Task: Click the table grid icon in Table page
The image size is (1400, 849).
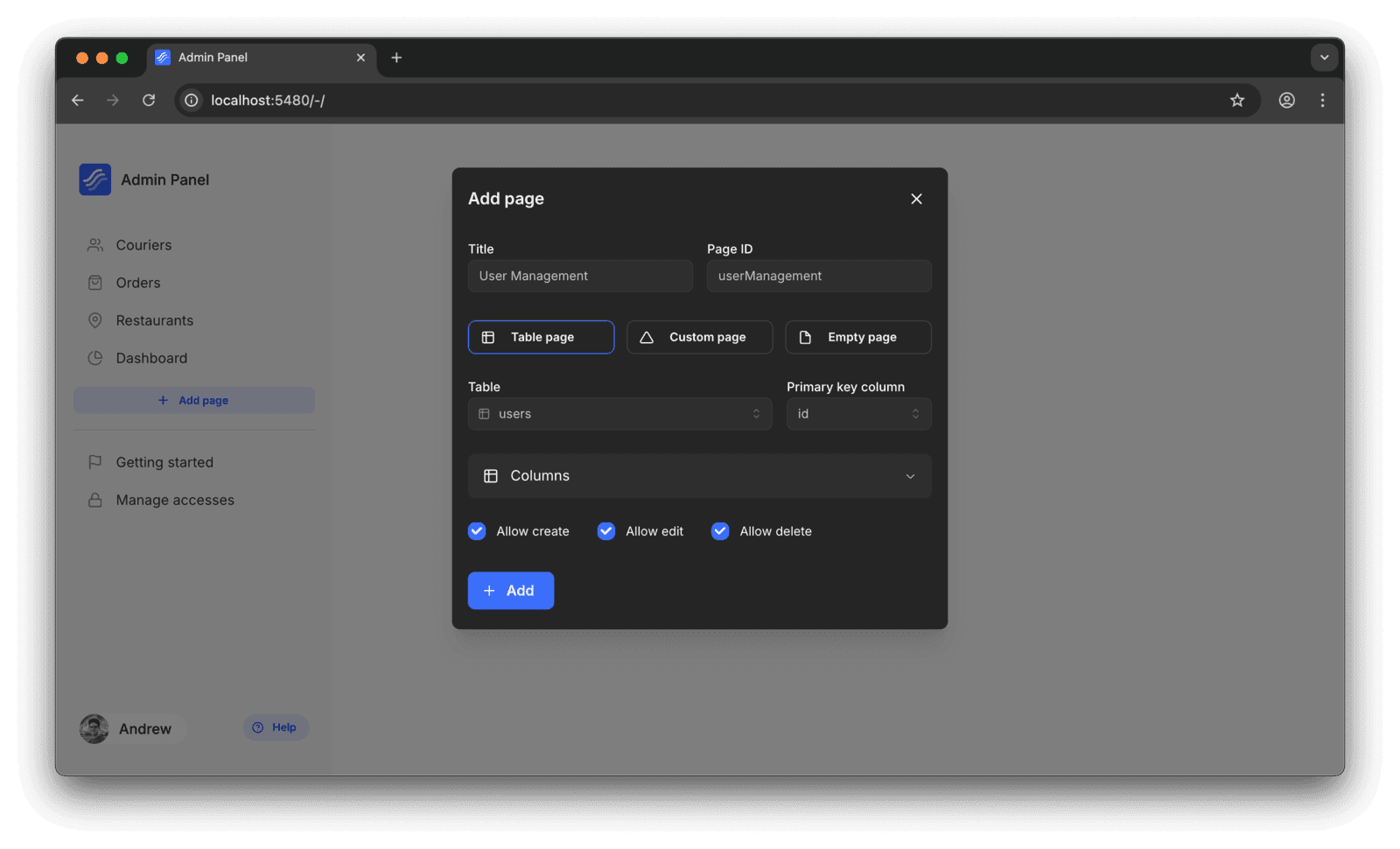Action: coord(488,337)
